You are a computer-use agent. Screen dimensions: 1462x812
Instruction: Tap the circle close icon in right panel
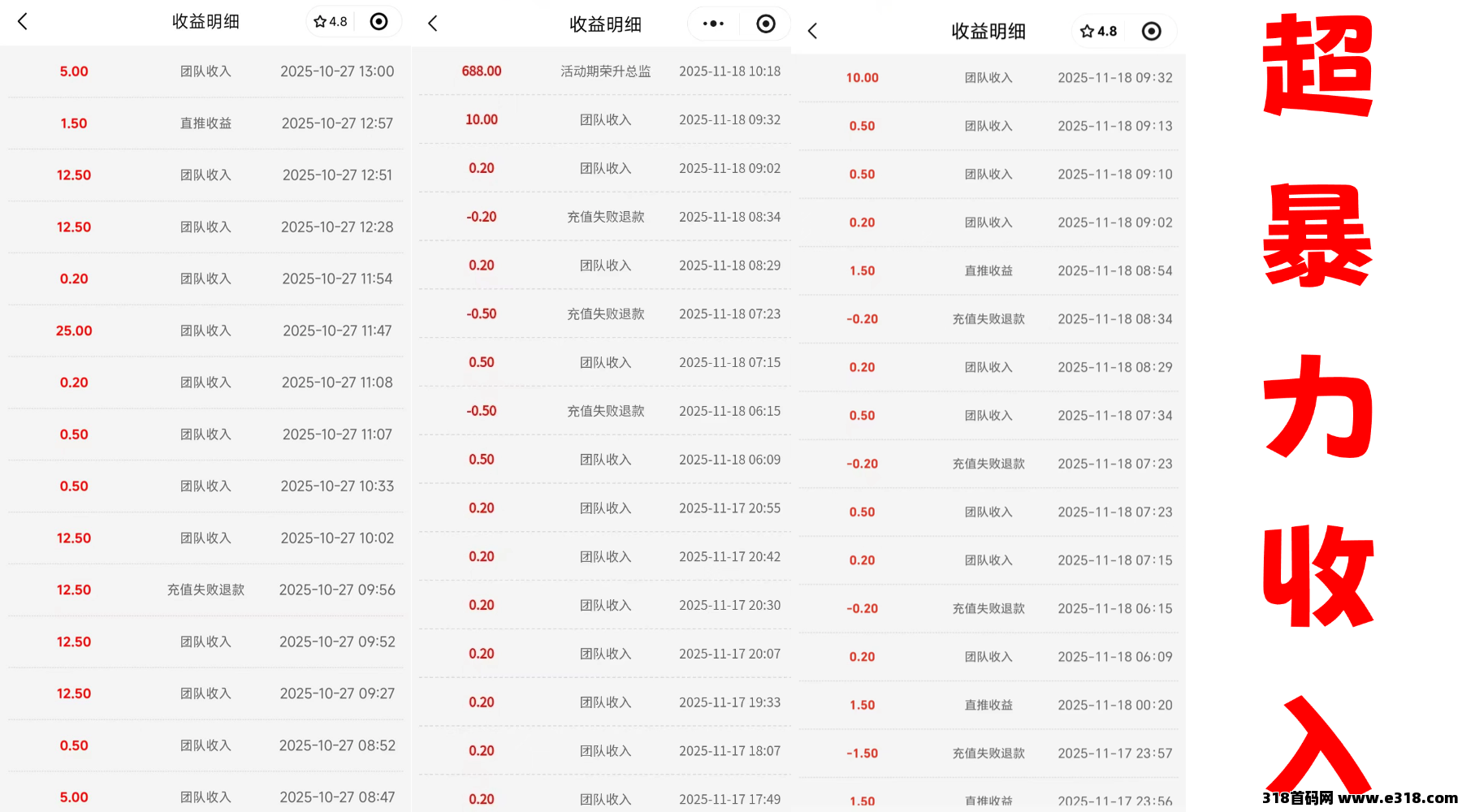[x=1151, y=32]
